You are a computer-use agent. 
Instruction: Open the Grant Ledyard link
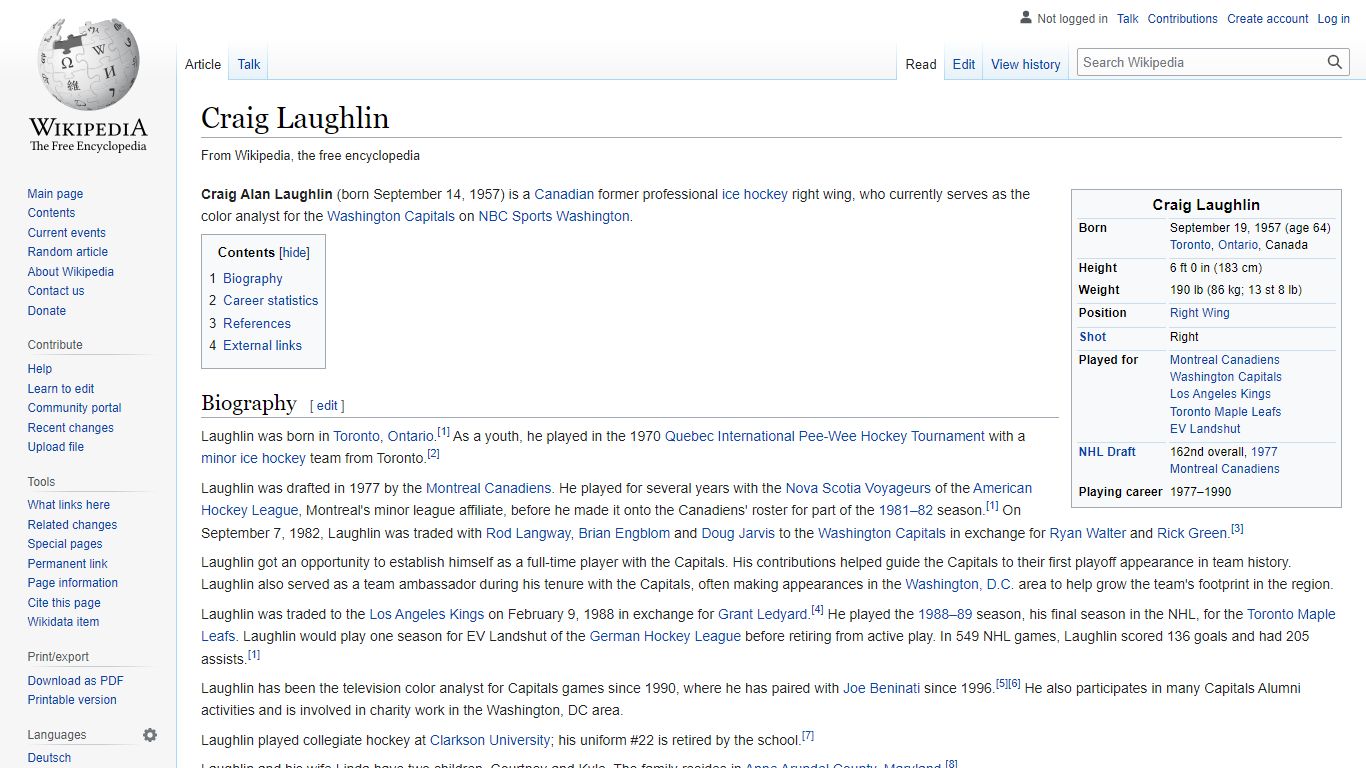(x=763, y=614)
